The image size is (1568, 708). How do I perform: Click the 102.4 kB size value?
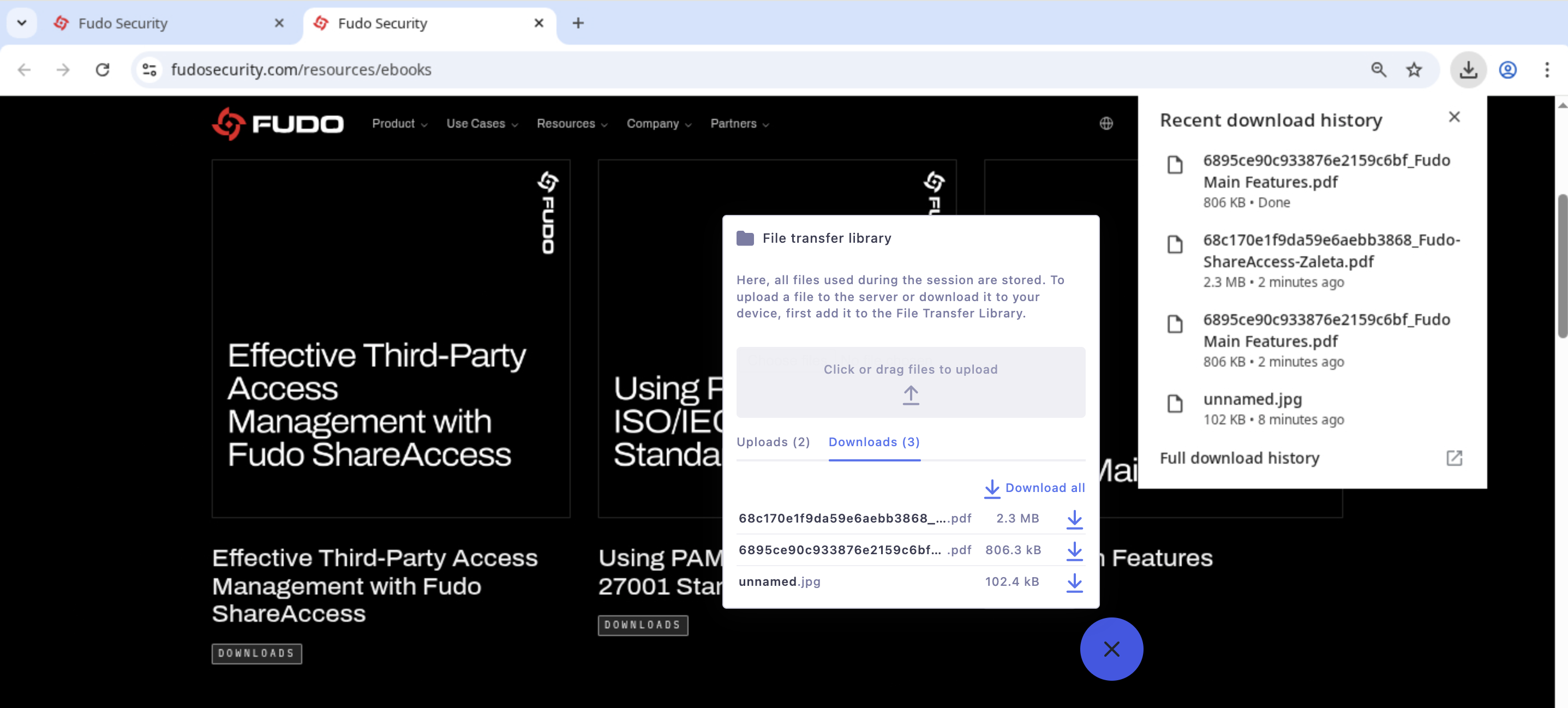tap(1012, 582)
